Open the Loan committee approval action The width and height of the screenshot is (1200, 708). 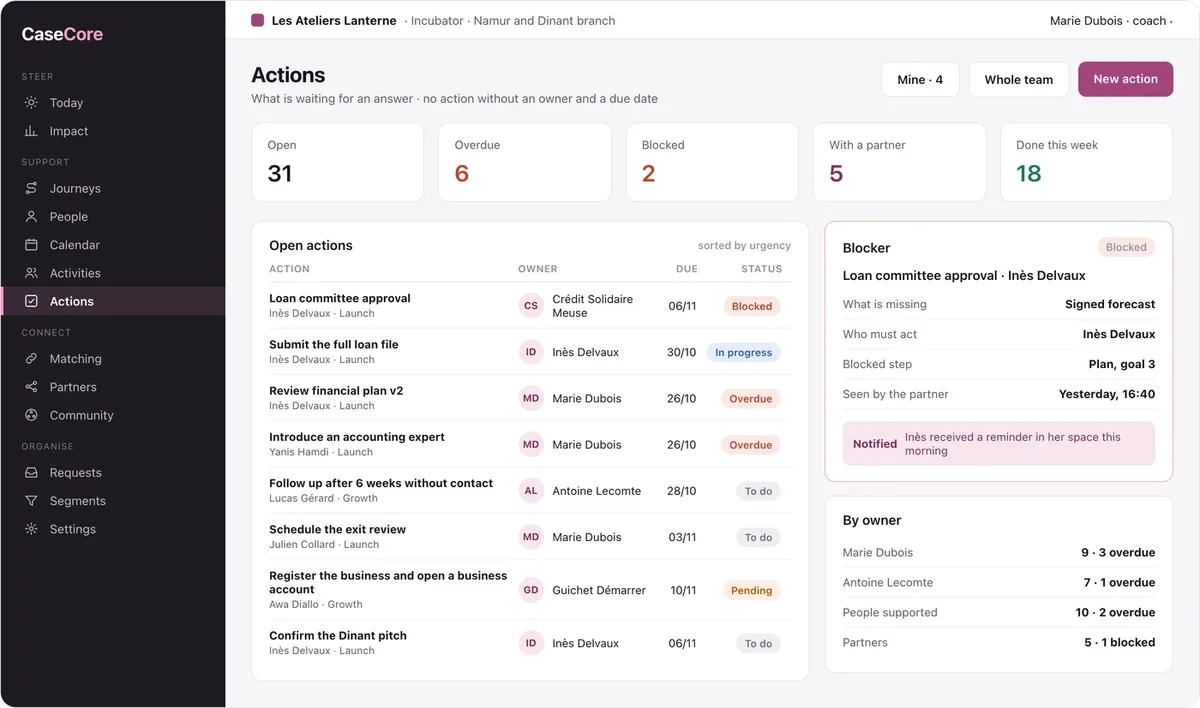tap(529, 306)
